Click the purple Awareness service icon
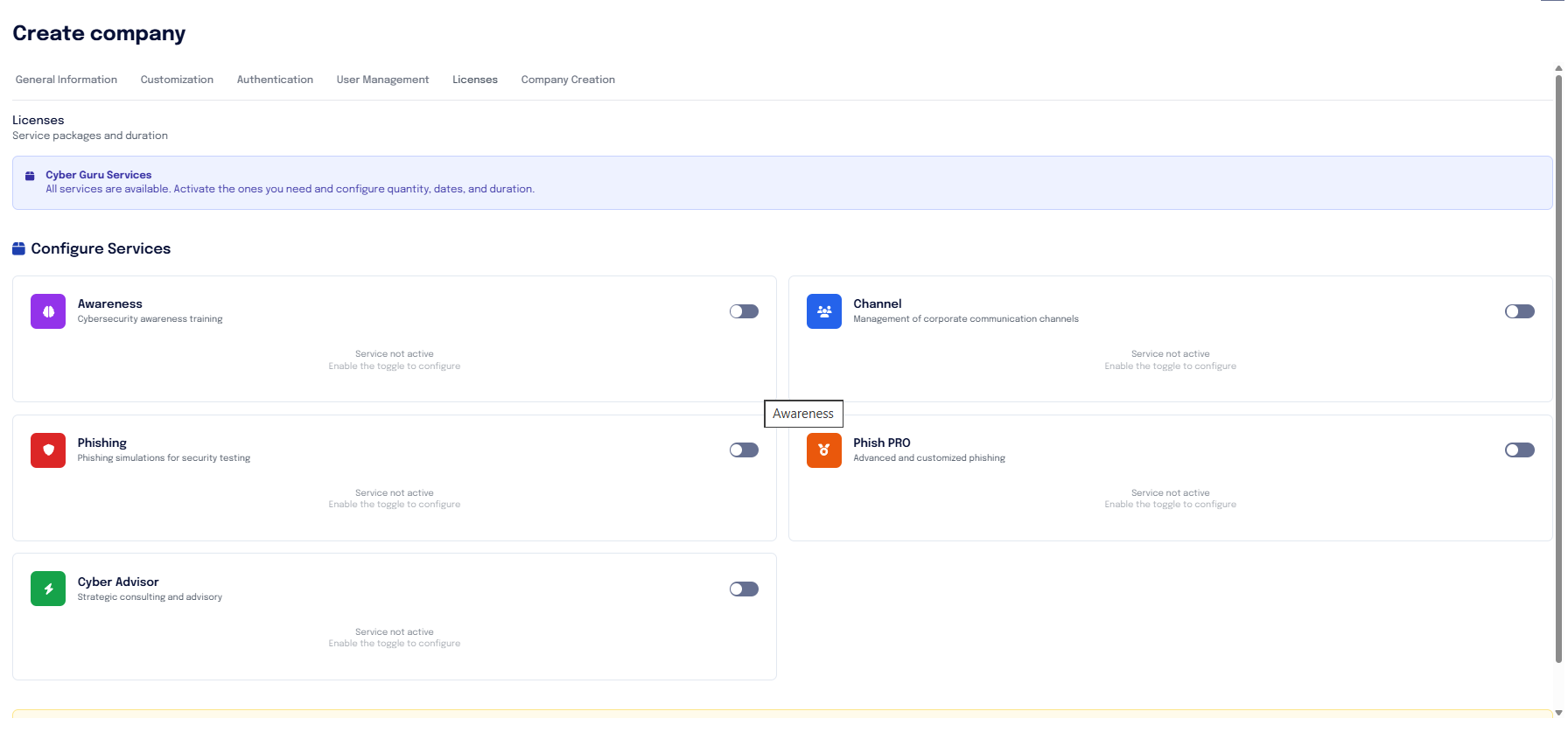1568x753 pixels. click(x=48, y=311)
